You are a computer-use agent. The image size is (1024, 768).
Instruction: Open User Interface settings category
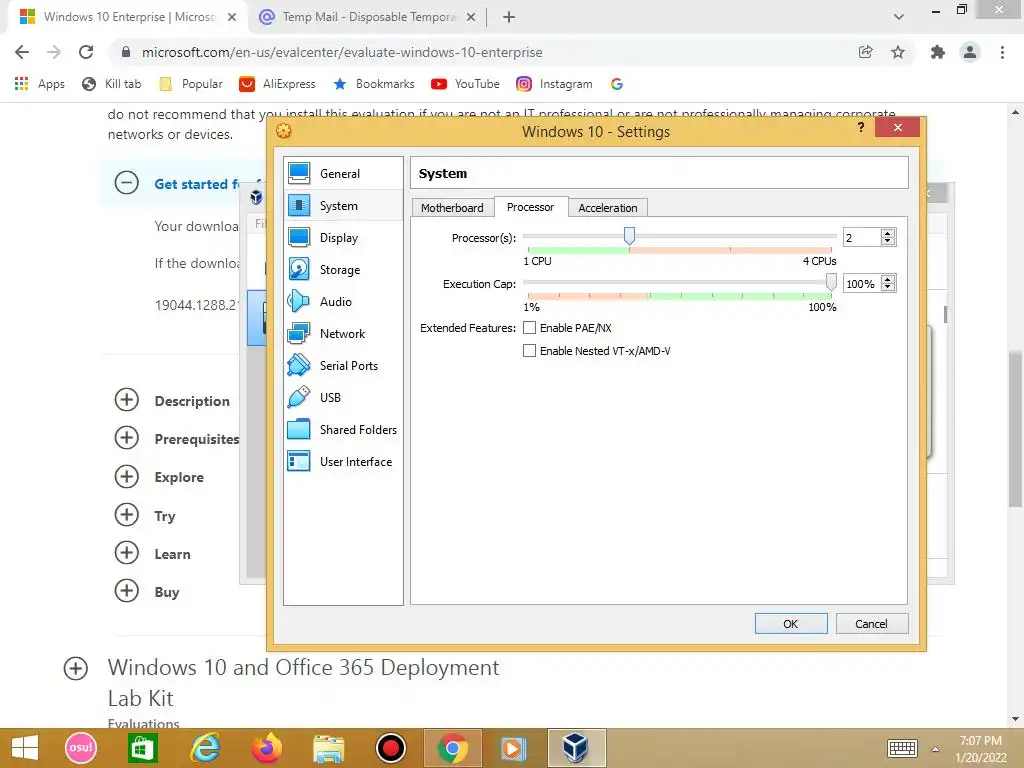point(343,461)
